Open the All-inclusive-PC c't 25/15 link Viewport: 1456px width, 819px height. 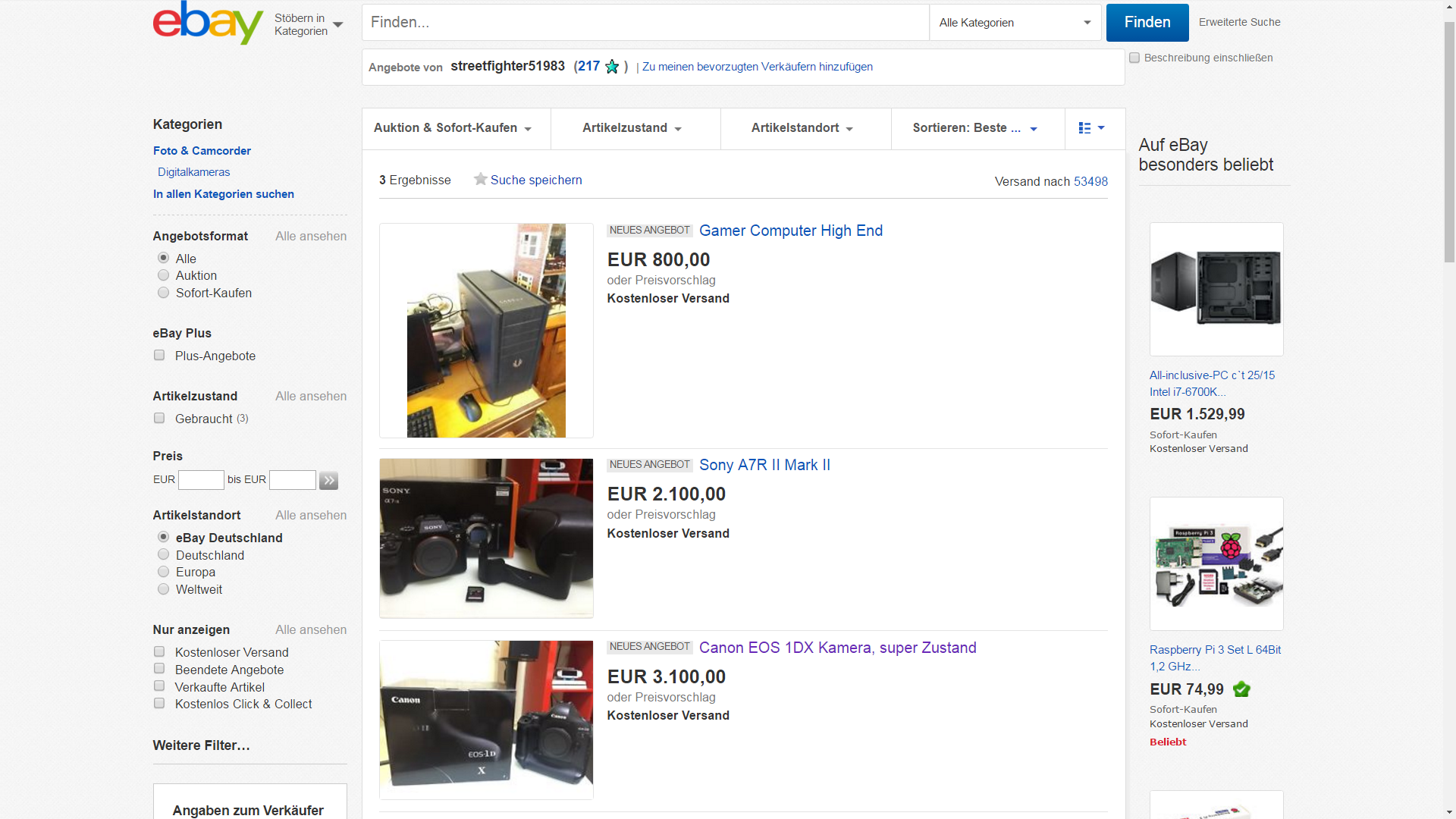[1212, 384]
